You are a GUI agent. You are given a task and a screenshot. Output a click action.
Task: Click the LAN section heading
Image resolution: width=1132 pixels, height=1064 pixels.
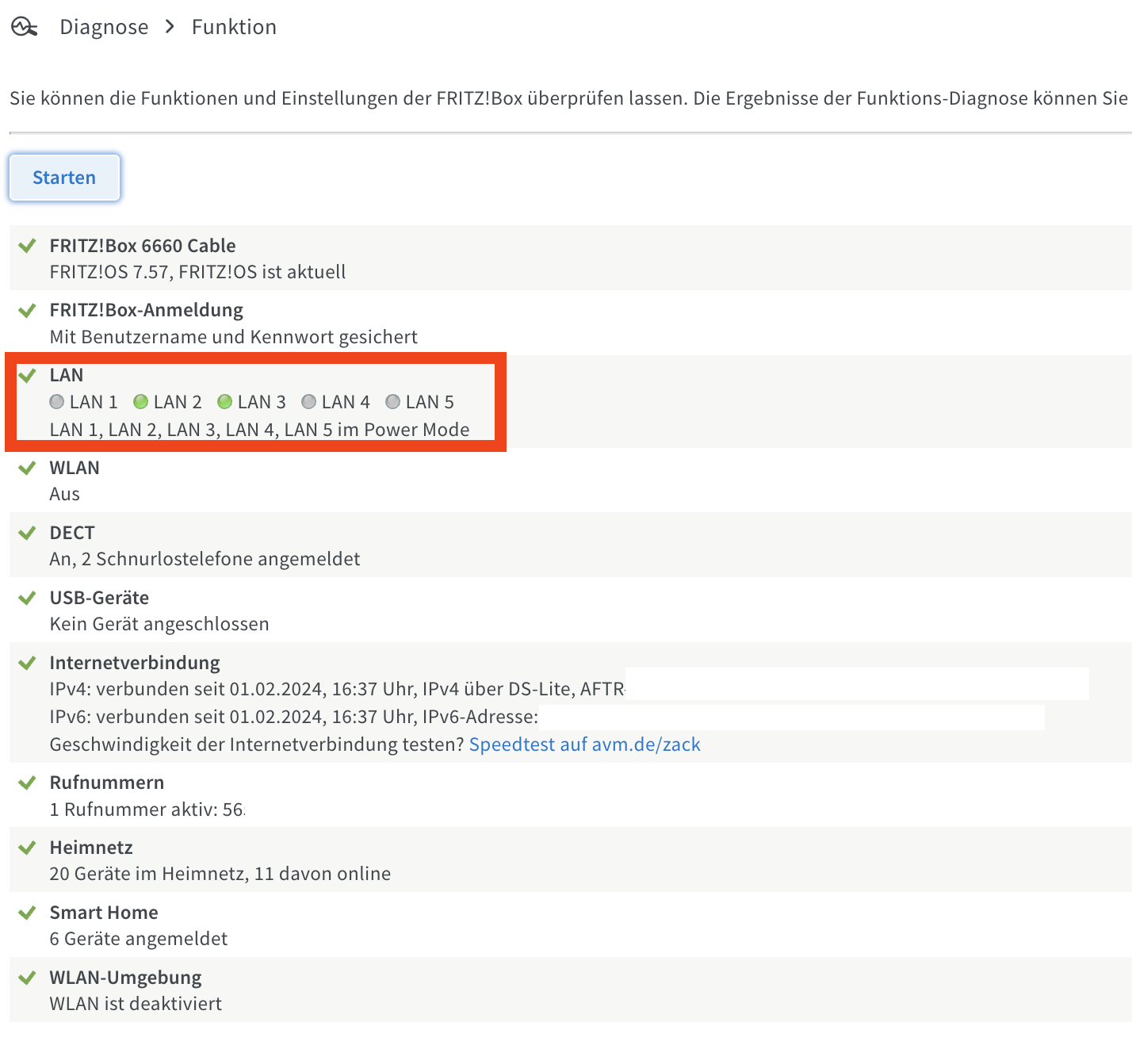[x=67, y=375]
